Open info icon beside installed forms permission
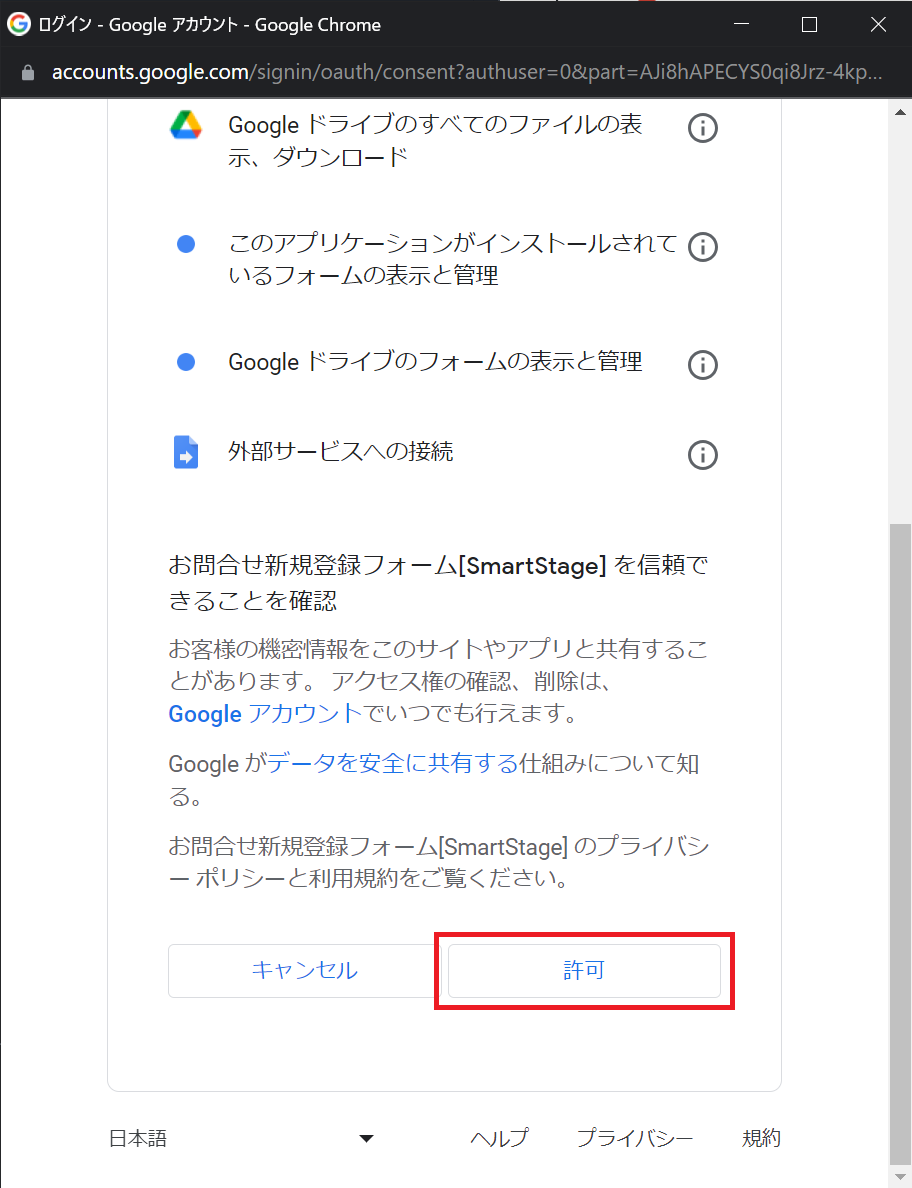The height and width of the screenshot is (1188, 912). pos(702,247)
